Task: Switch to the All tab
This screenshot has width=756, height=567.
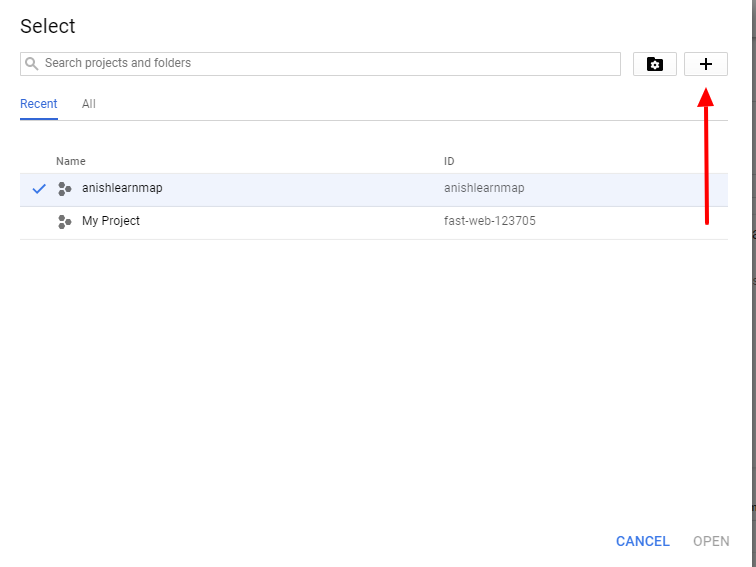Action: click(89, 104)
